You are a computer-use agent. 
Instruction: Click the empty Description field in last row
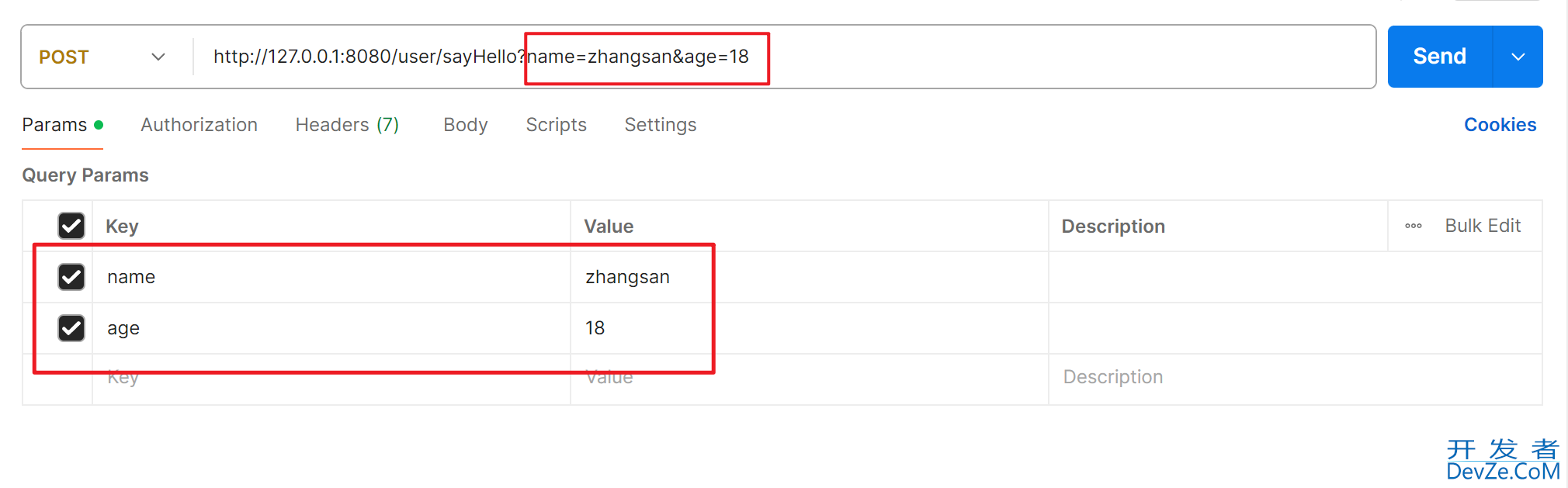pyautogui.click(x=1295, y=379)
